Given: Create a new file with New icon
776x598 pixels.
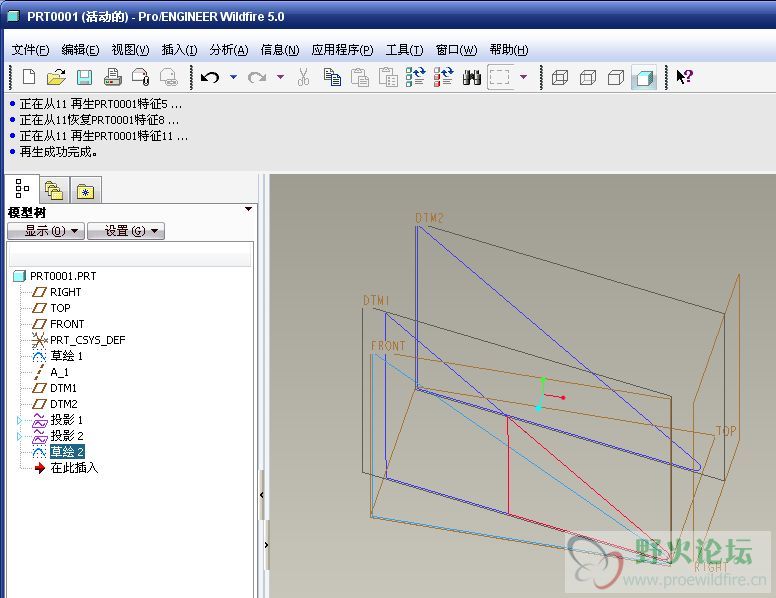Looking at the screenshot, I should tap(29, 77).
